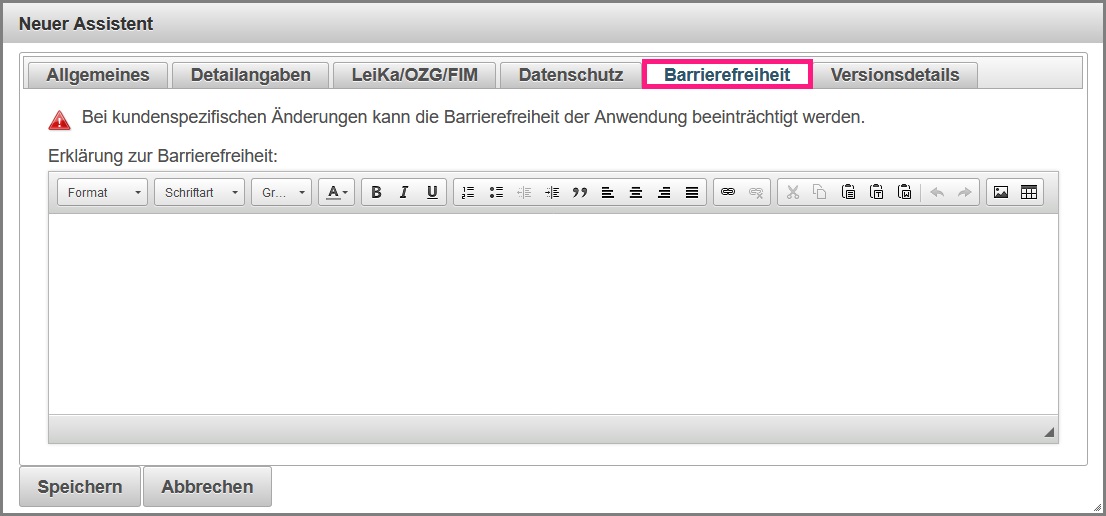This screenshot has height=516, width=1106.
Task: Open the font size dropdown
Action: (281, 193)
